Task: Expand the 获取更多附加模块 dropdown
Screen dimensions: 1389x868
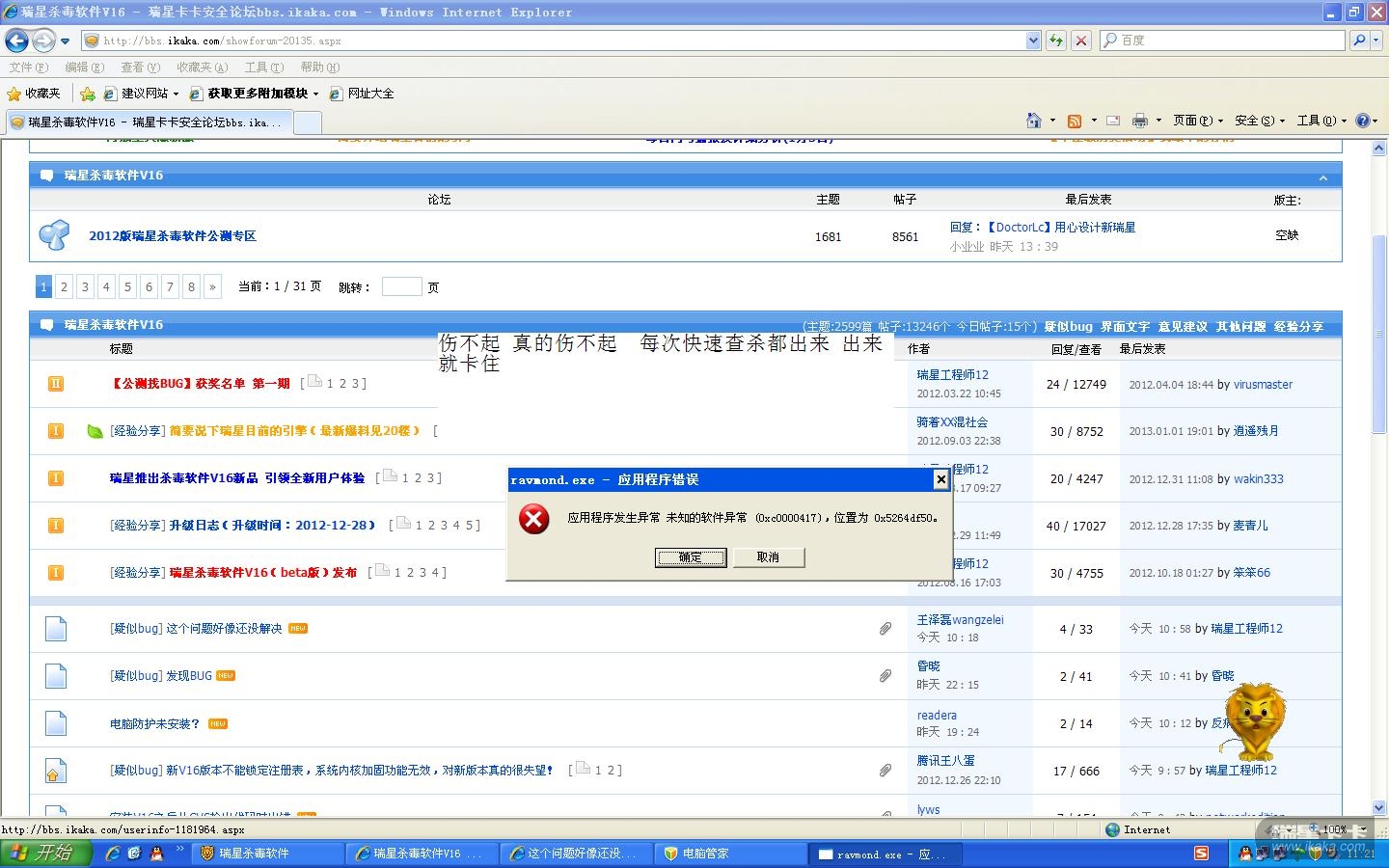Action: [314, 94]
